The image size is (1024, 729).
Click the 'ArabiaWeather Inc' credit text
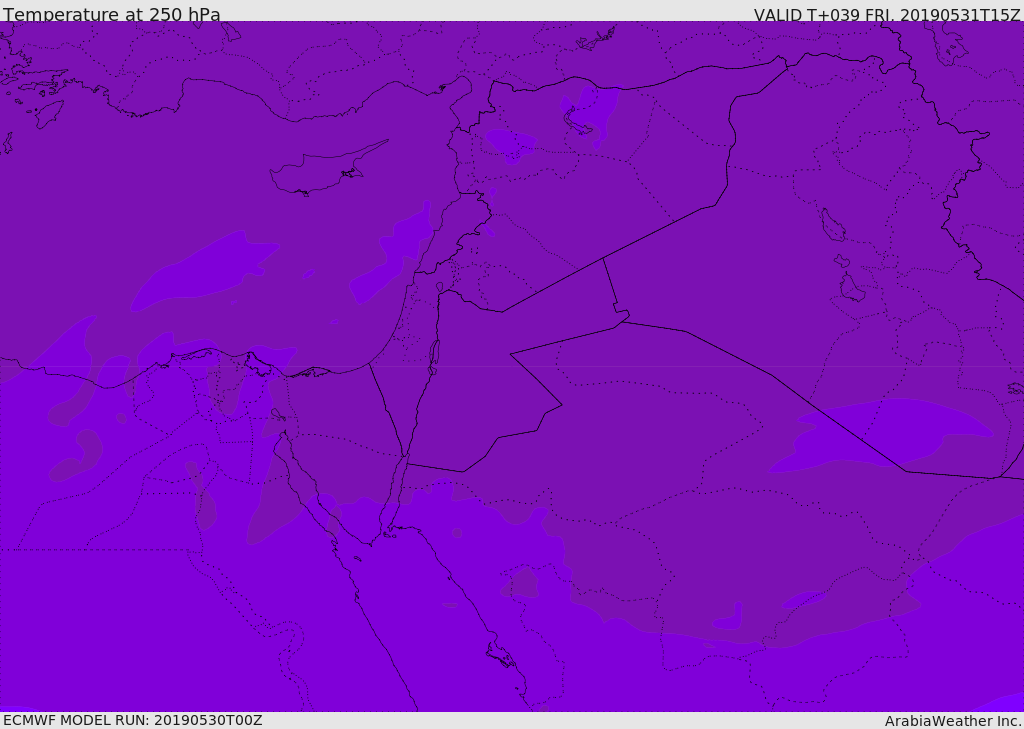coord(953,721)
